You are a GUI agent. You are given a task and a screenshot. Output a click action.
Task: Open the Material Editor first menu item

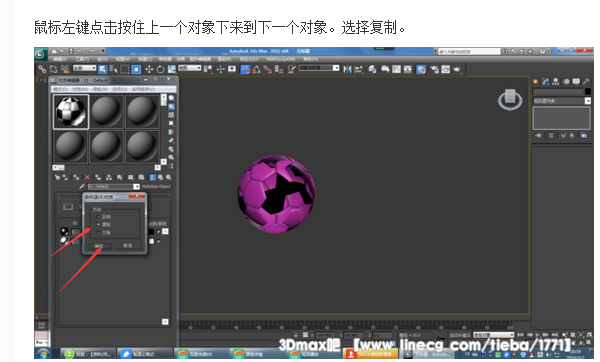point(60,89)
